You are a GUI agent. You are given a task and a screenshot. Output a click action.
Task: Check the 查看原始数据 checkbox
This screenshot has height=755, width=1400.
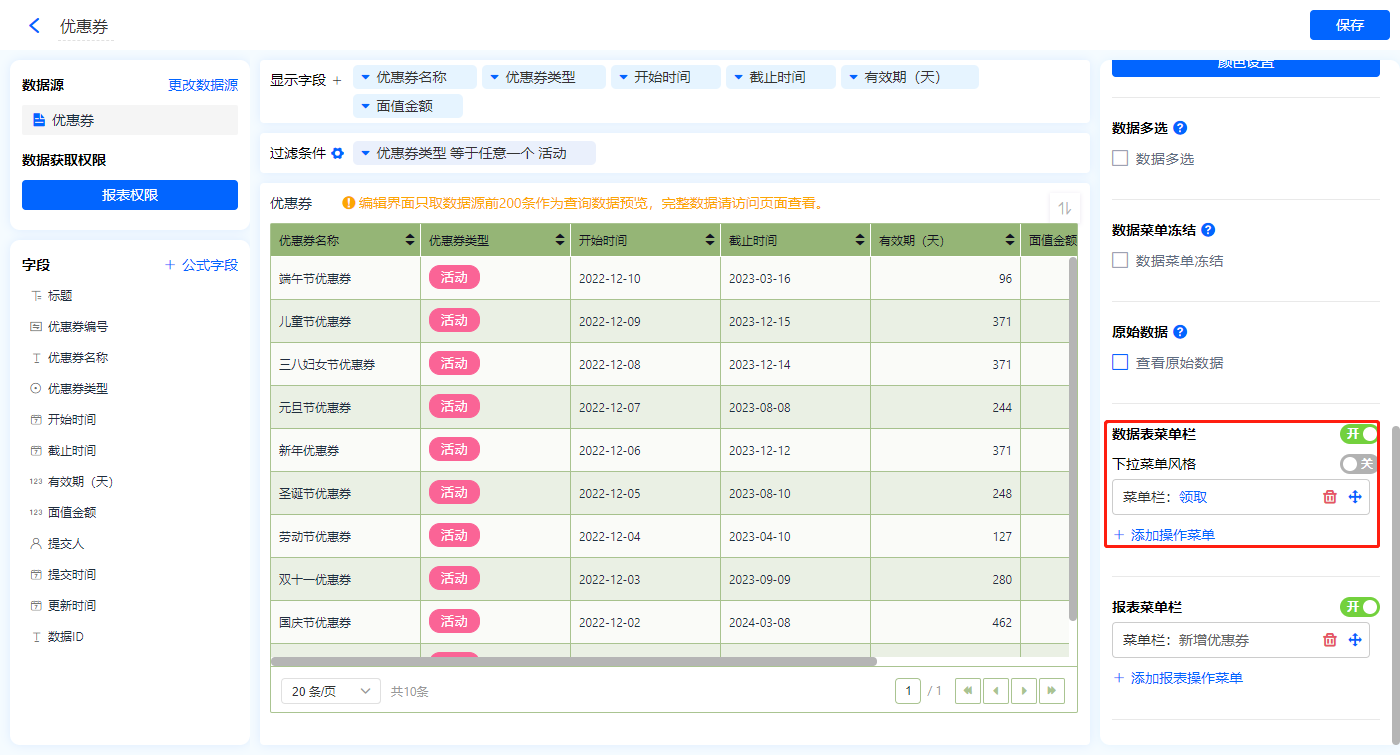[1120, 362]
